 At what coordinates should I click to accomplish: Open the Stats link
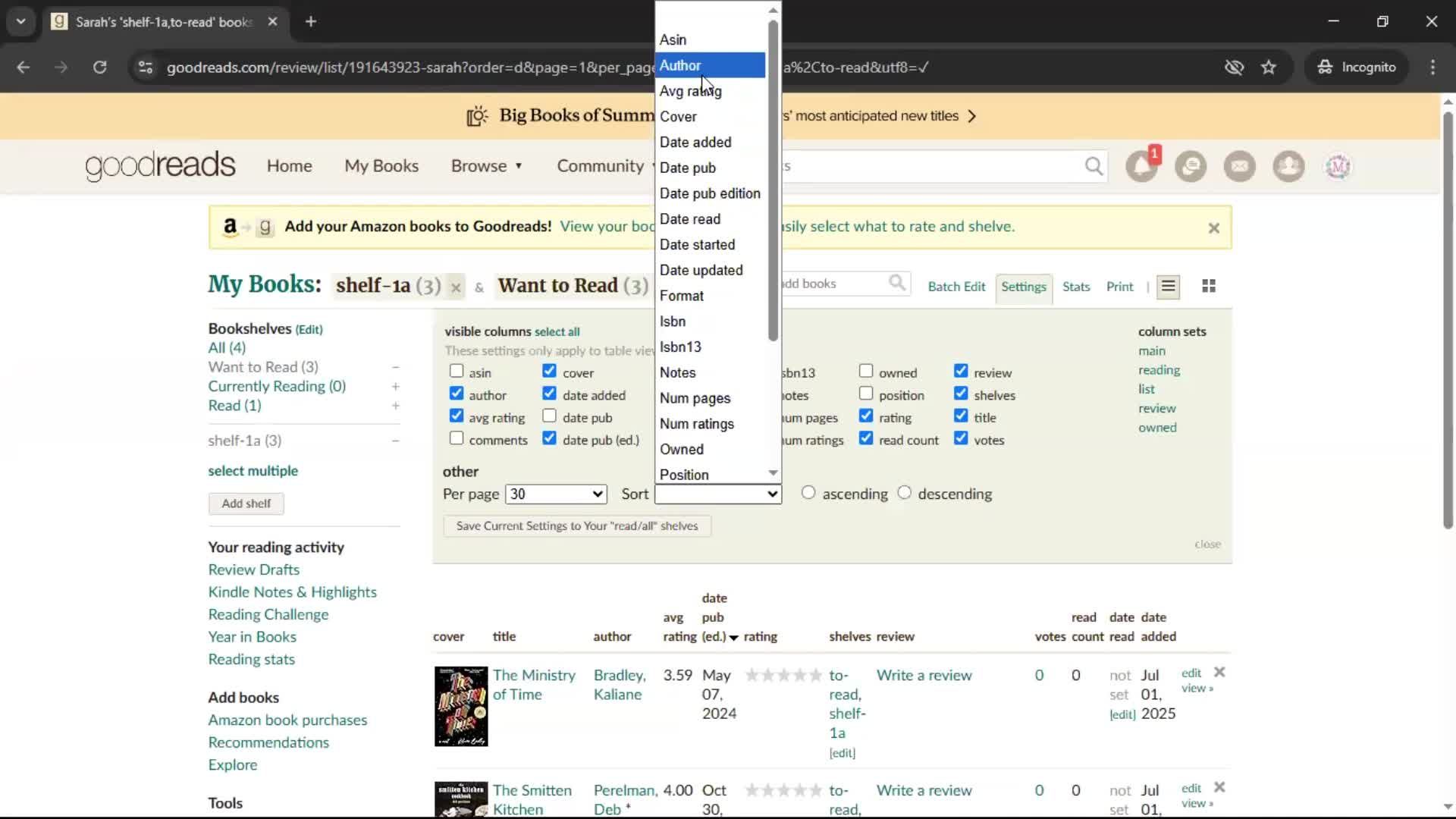pos(1076,287)
